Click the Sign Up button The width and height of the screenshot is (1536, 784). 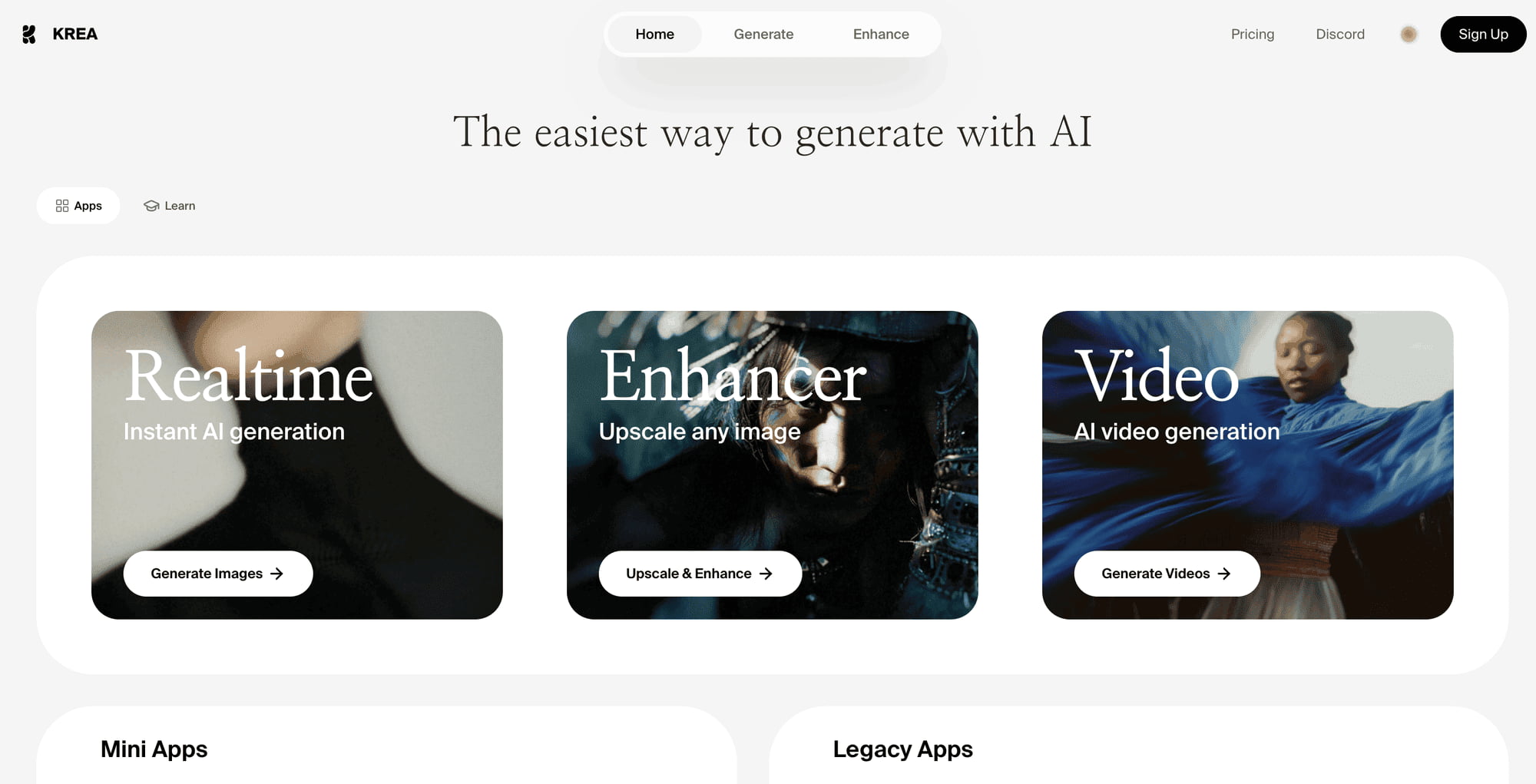1483,35
